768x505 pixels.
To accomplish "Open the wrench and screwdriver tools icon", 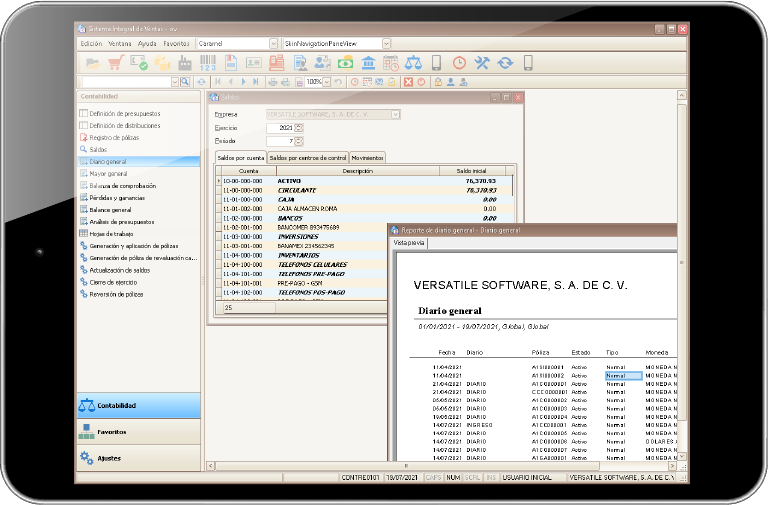I will (x=482, y=63).
